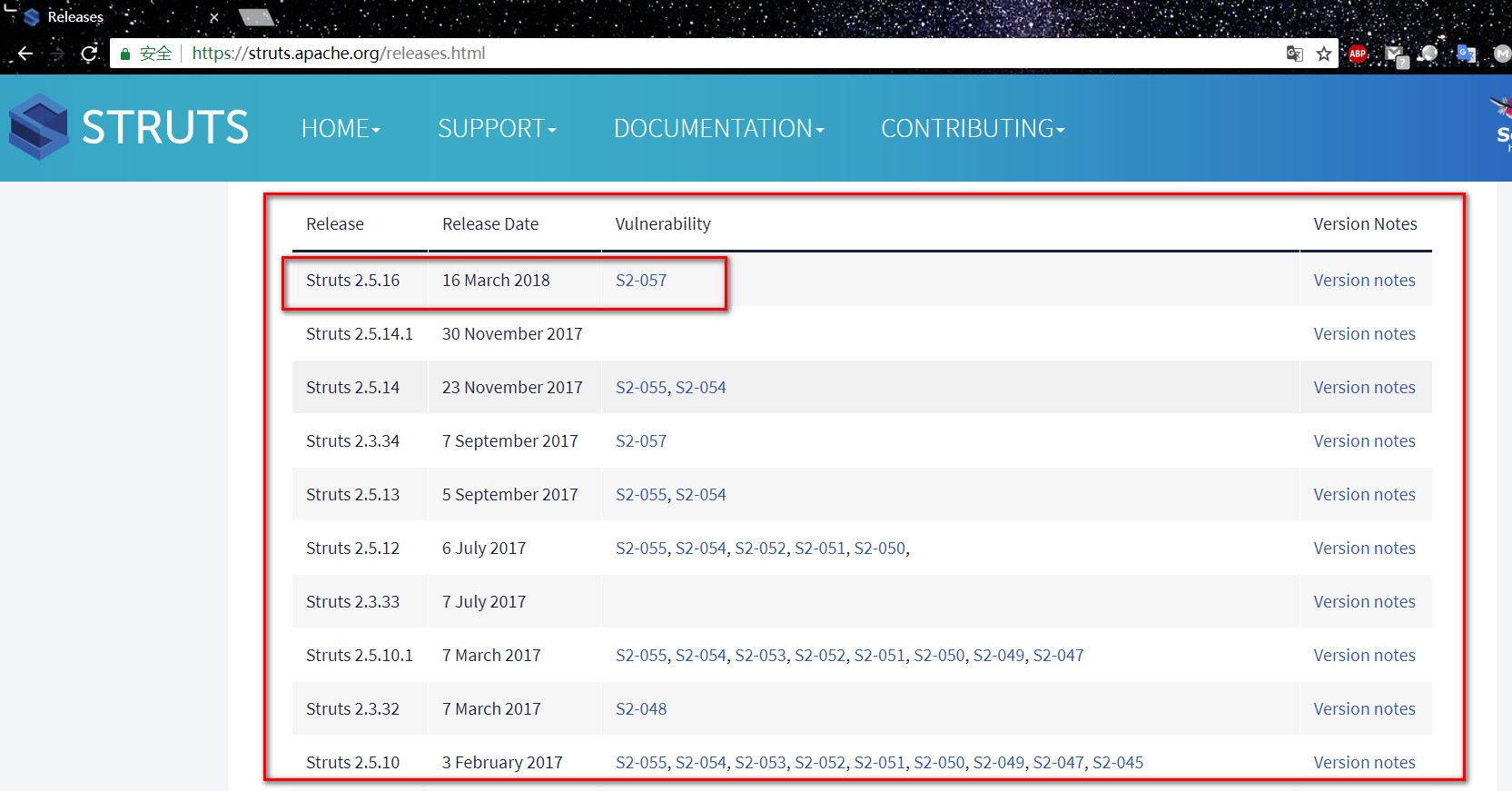The height and width of the screenshot is (791, 1512).
Task: Open Version notes for Struts 2.5.16
Action: click(x=1364, y=281)
